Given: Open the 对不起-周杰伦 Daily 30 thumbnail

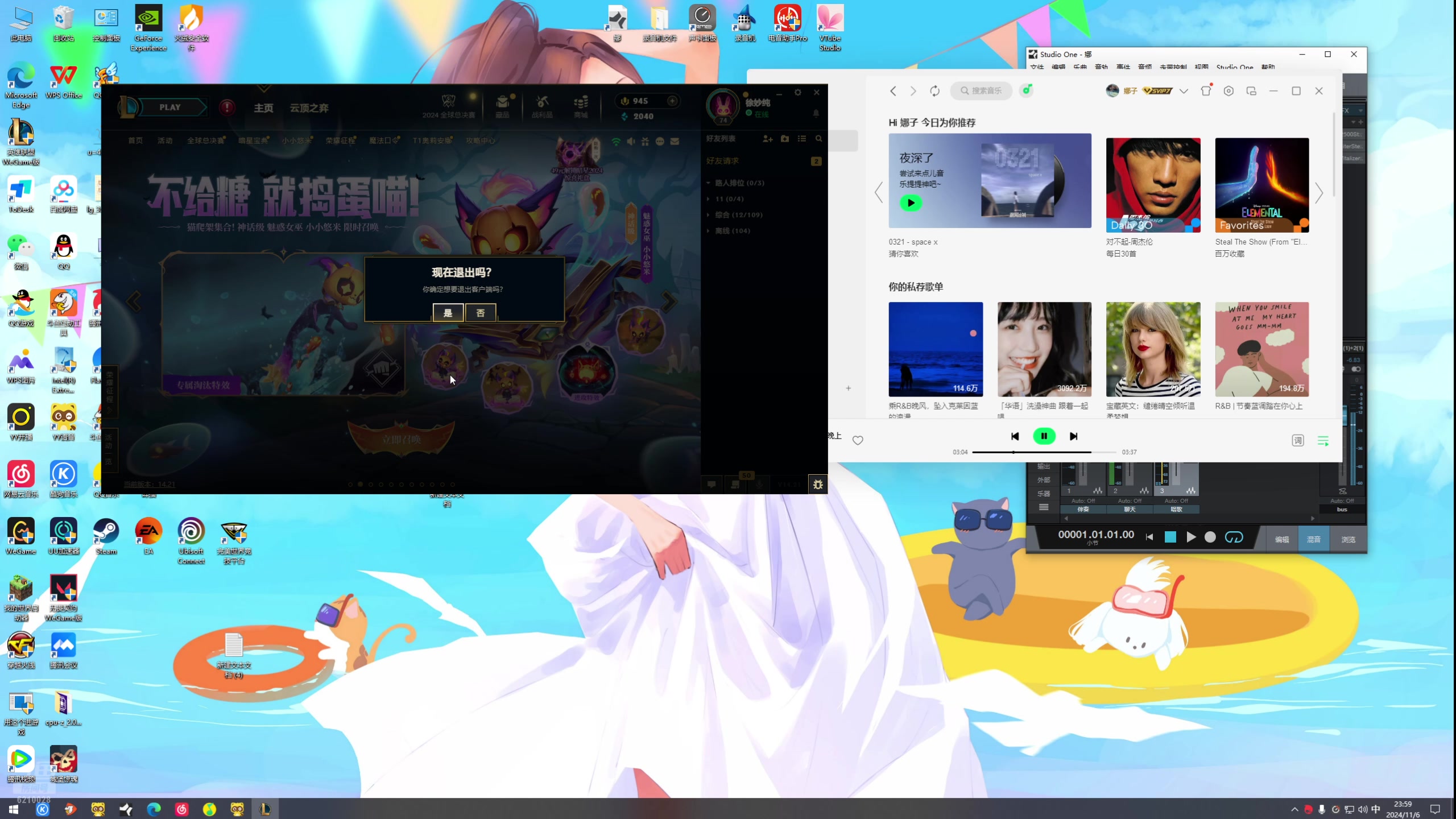Looking at the screenshot, I should pos(1153,185).
